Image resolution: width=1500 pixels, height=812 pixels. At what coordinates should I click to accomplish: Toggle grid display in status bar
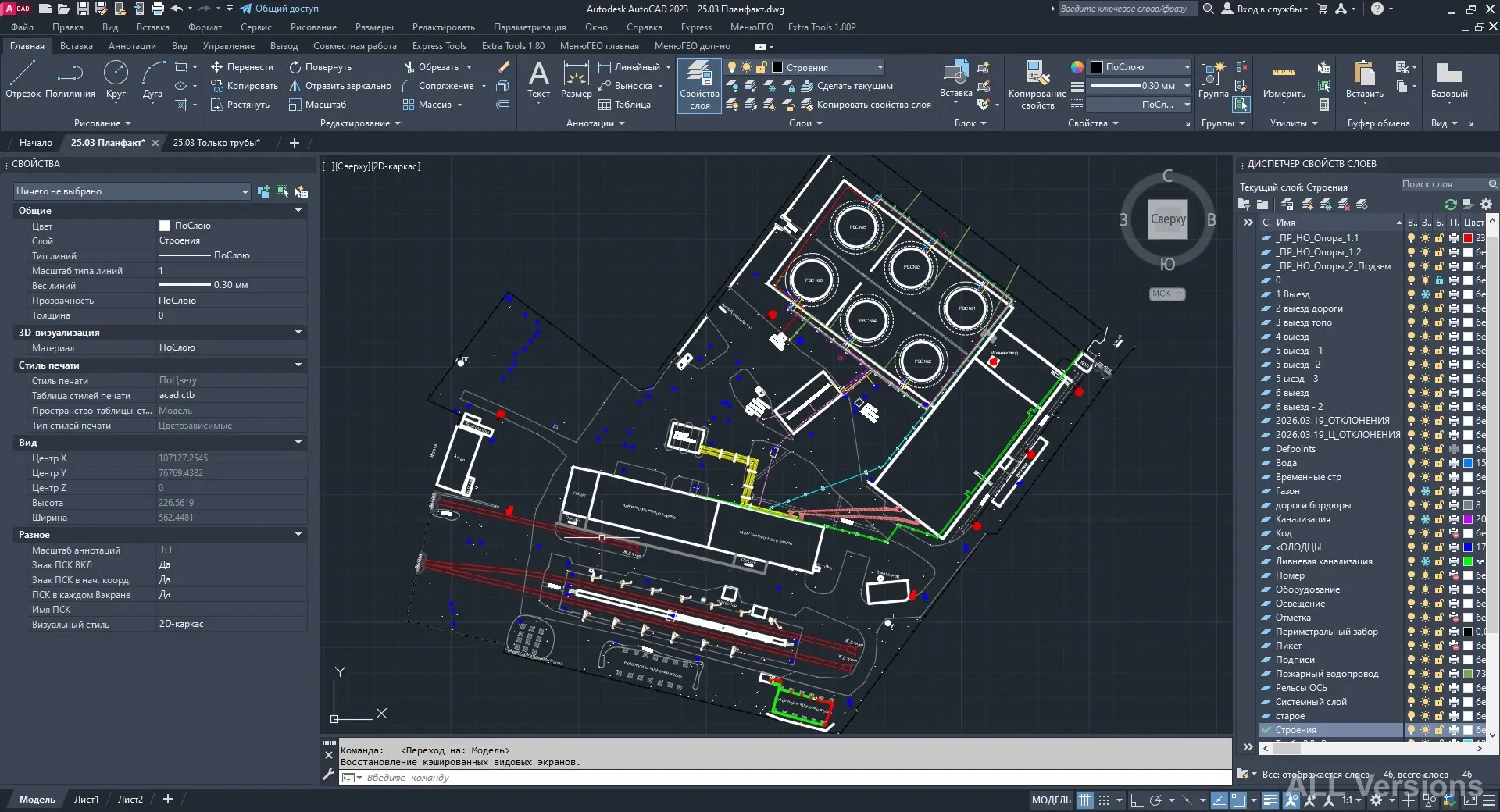[1084, 800]
